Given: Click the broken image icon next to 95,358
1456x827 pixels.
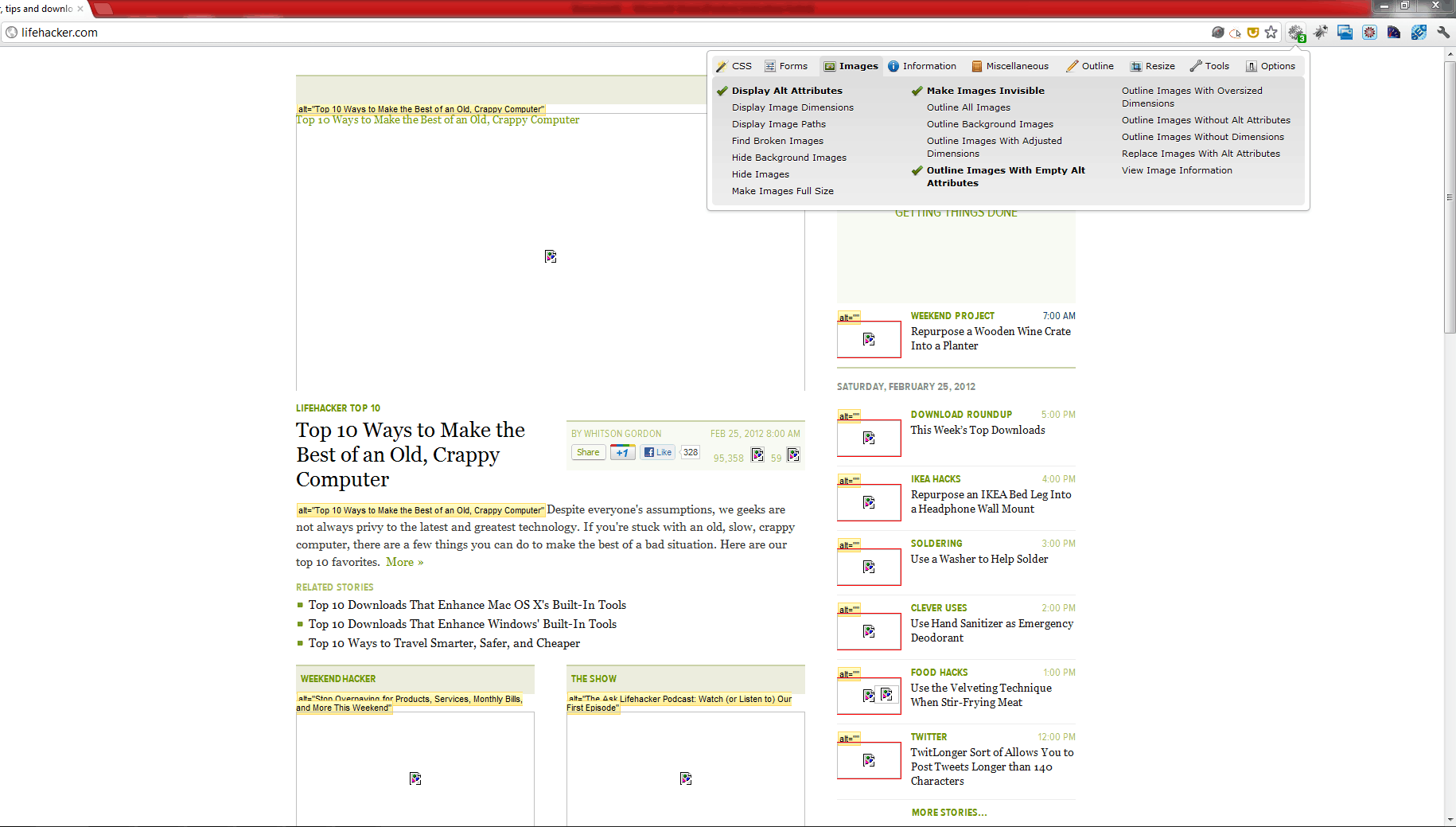Looking at the screenshot, I should pyautogui.click(x=757, y=454).
